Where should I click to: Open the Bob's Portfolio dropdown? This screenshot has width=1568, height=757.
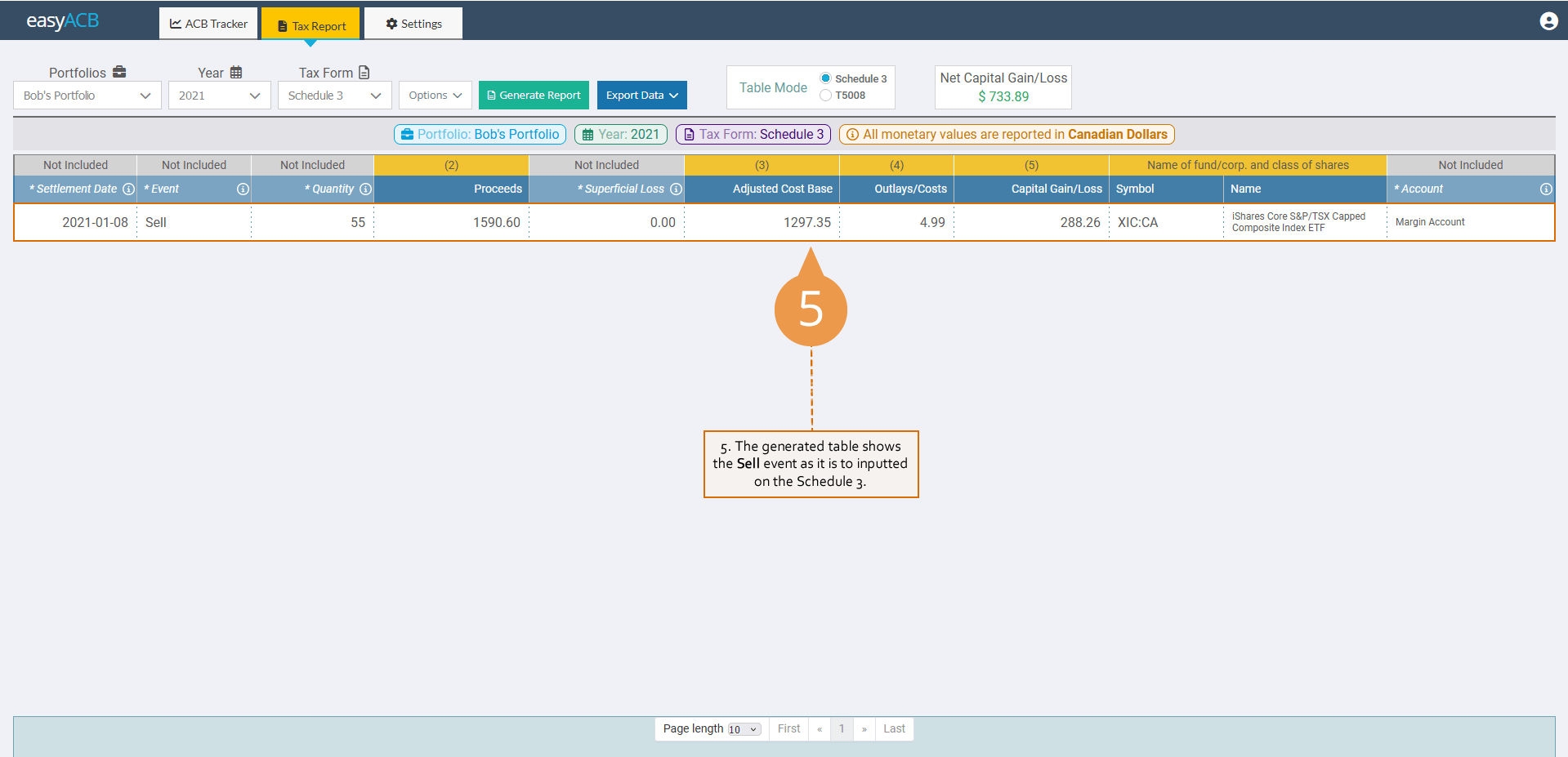(87, 96)
